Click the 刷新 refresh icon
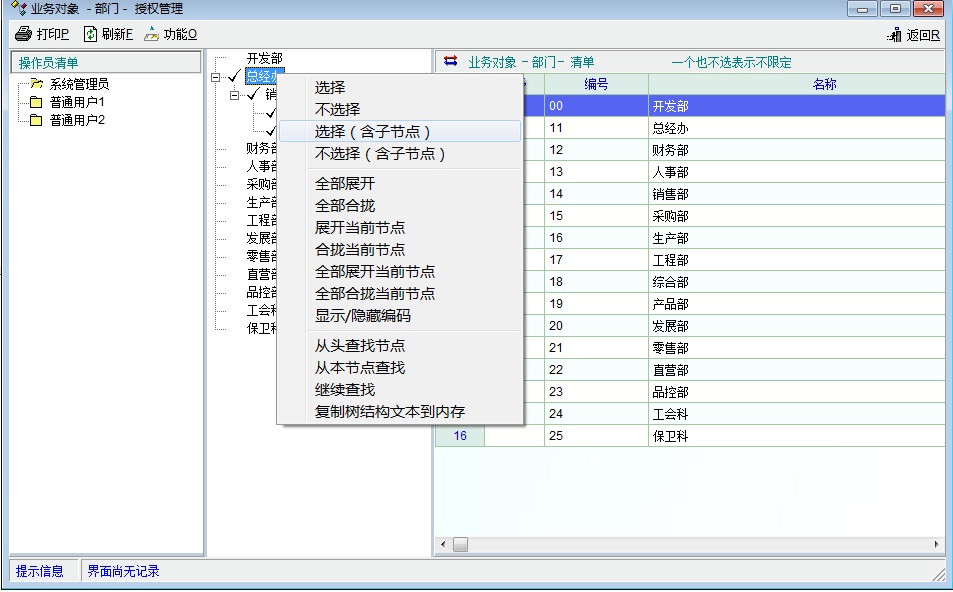Viewport: 953px width, 592px height. (90, 34)
